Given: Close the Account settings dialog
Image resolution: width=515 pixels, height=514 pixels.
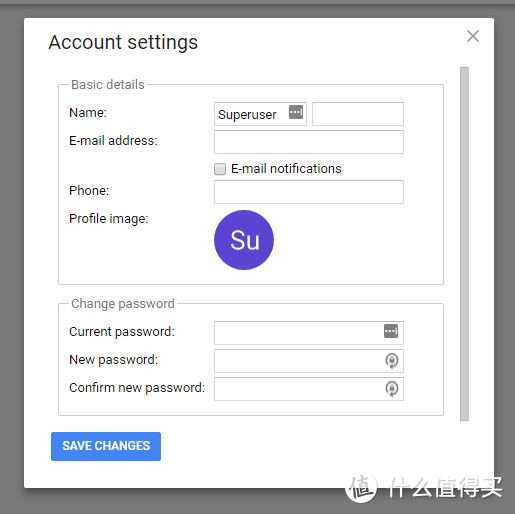Looking at the screenshot, I should coord(473,36).
